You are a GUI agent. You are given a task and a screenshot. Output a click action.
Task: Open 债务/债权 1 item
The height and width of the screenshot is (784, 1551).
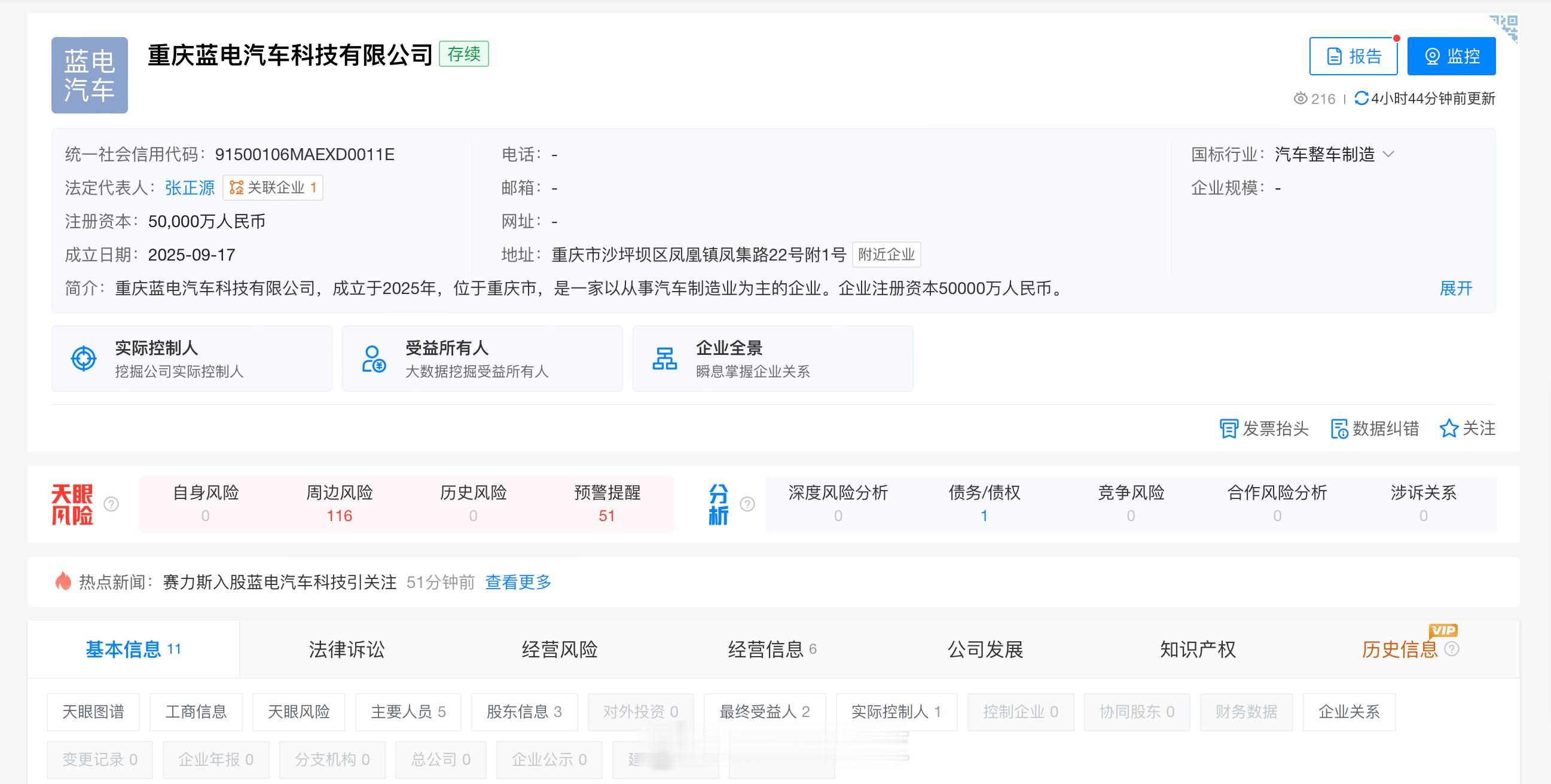point(984,504)
